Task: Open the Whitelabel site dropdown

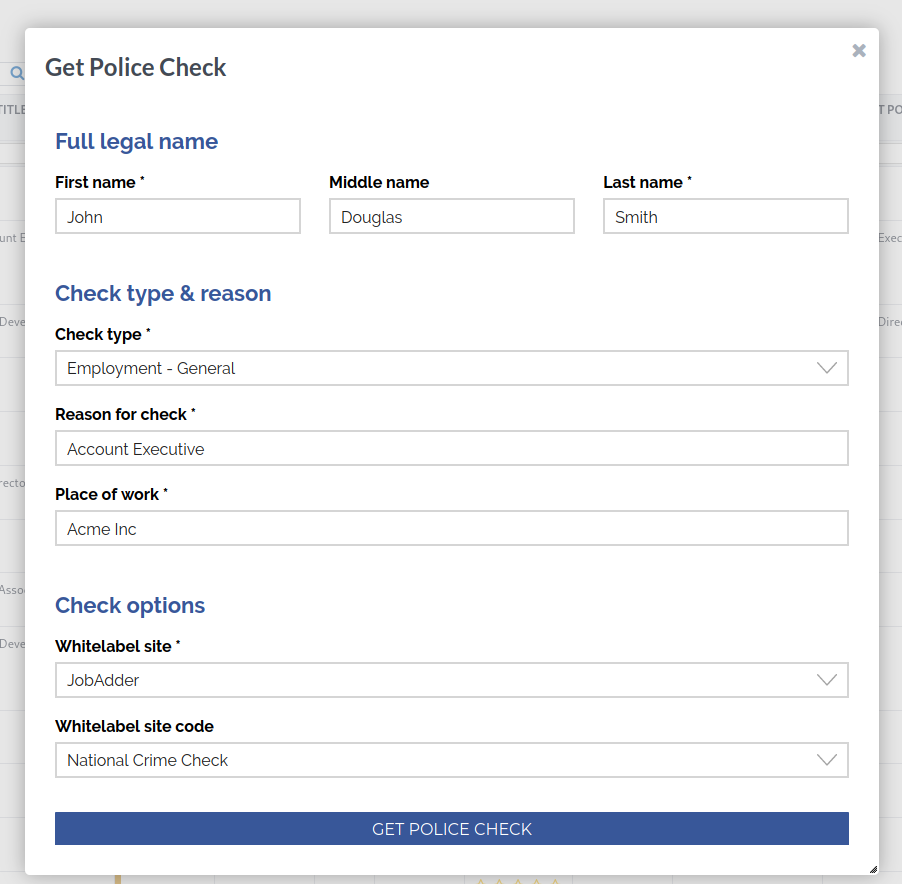Action: click(x=451, y=680)
